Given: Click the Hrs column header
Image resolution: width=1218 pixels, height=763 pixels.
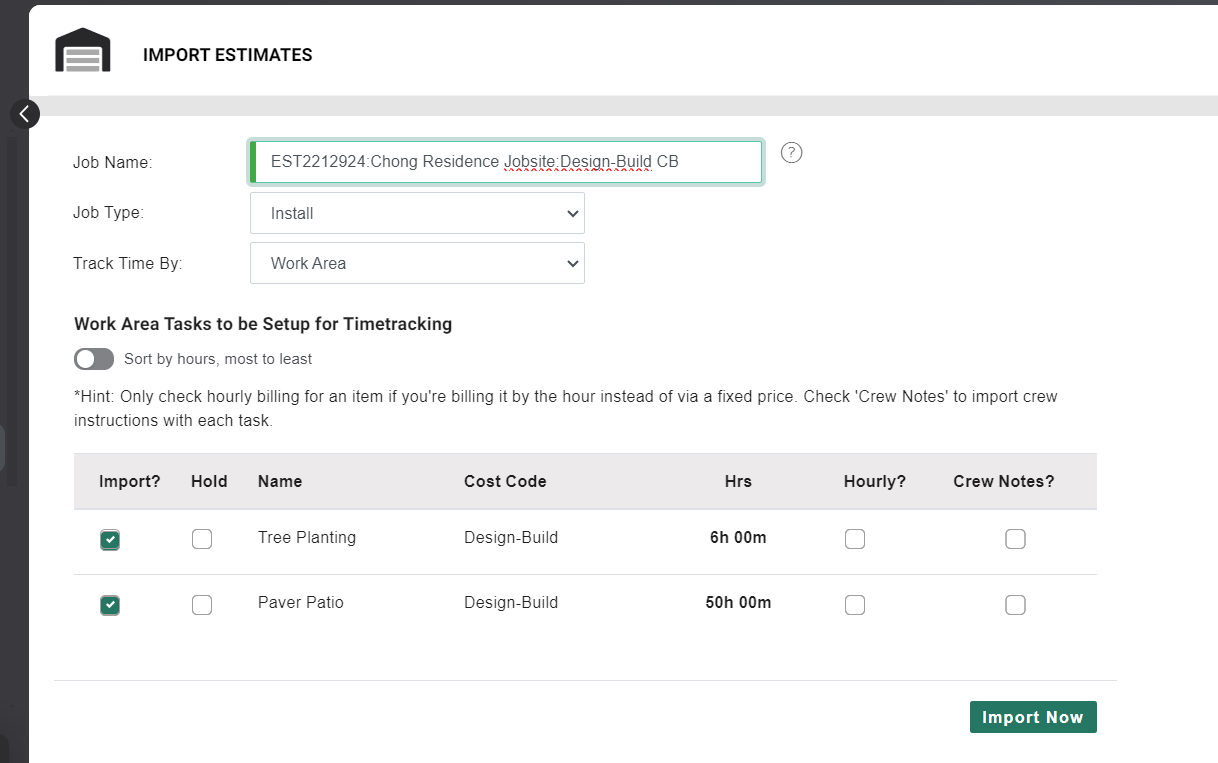Looking at the screenshot, I should [x=738, y=481].
